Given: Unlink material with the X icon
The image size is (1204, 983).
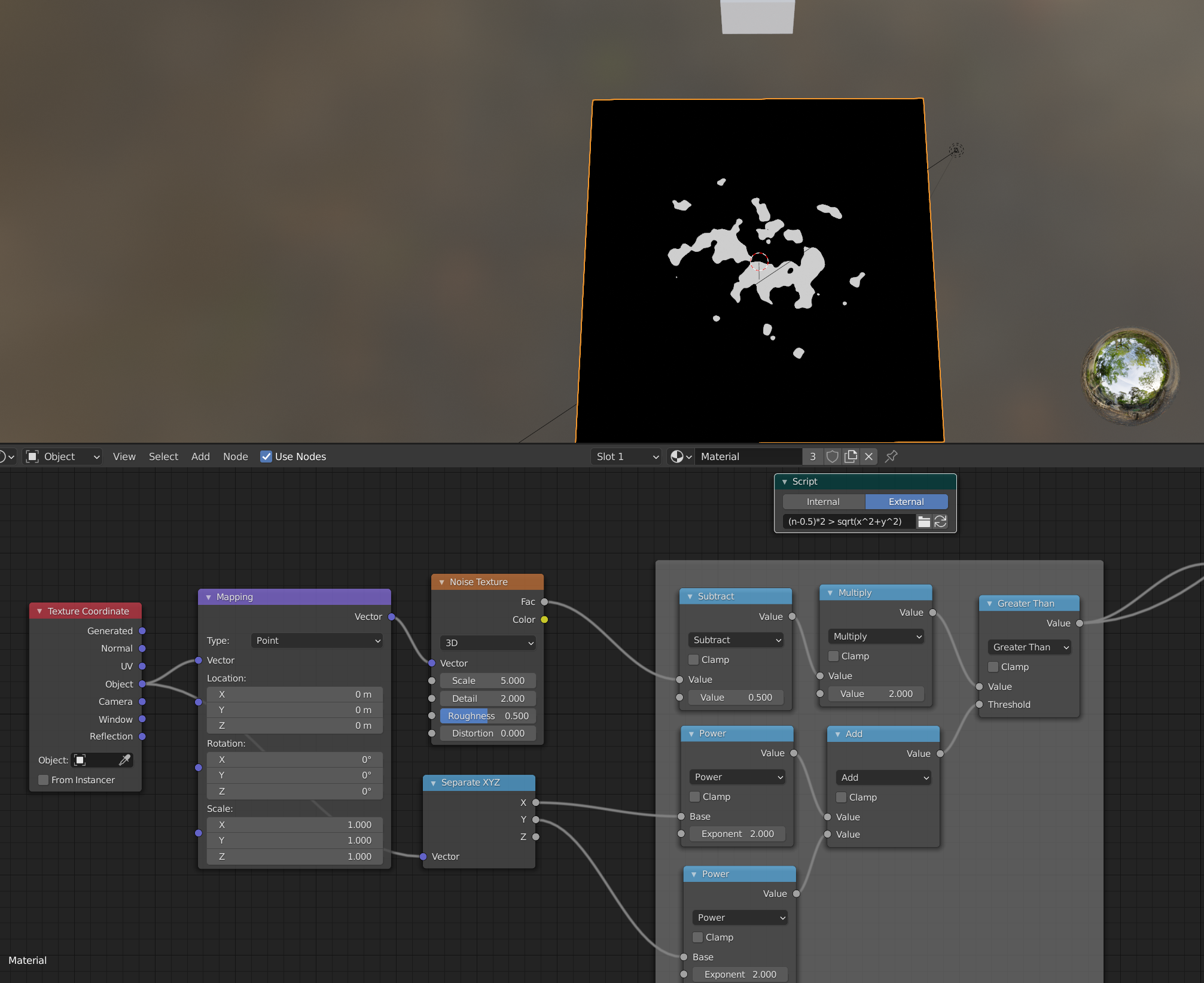Looking at the screenshot, I should pyautogui.click(x=869, y=456).
